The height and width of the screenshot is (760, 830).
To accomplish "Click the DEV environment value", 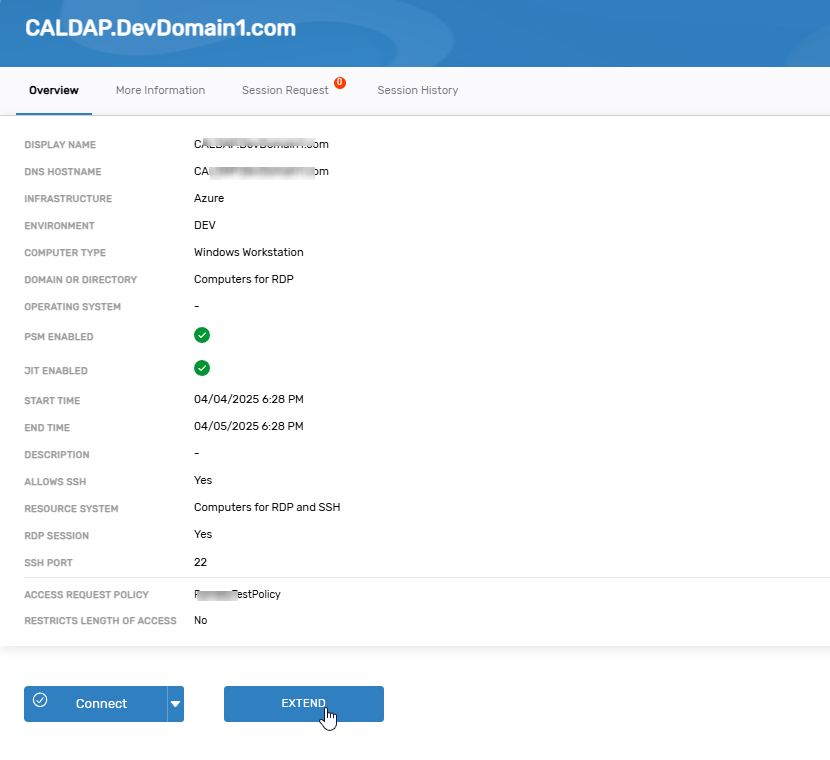I will pos(204,225).
